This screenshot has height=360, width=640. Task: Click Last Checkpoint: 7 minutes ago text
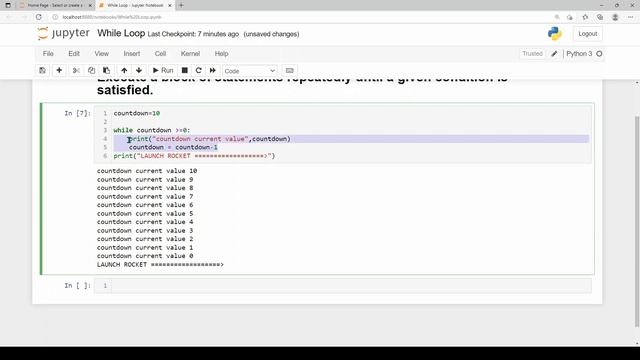pyautogui.click(x=193, y=34)
